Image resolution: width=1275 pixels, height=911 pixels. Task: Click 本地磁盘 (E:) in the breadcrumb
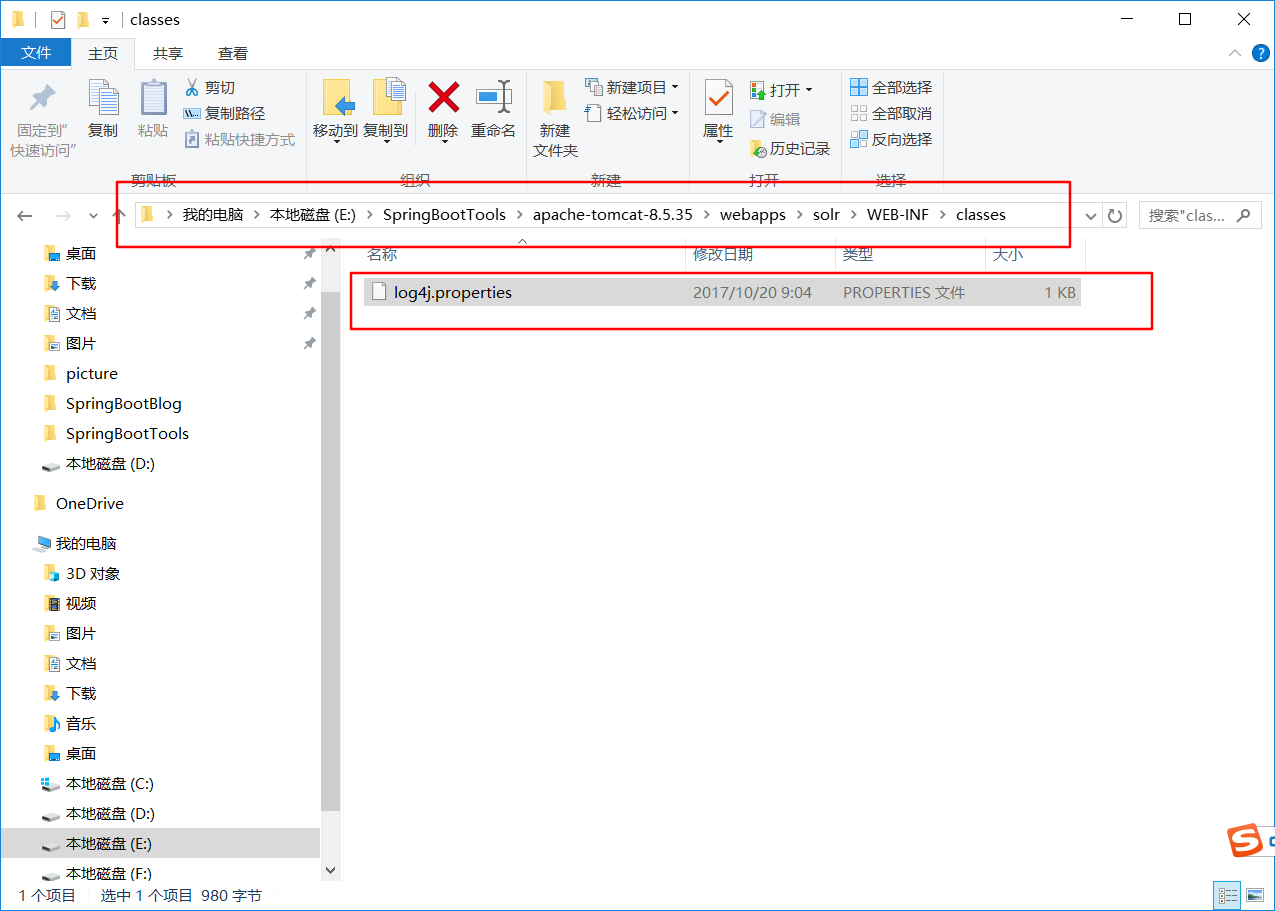point(313,215)
